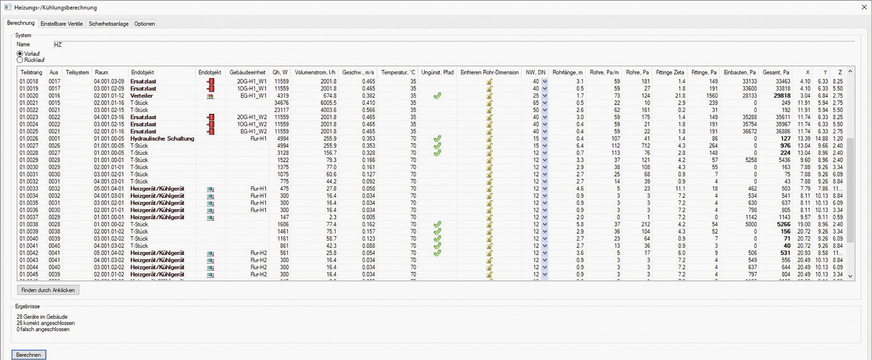Select the Vorlauf radio button

[x=20, y=53]
